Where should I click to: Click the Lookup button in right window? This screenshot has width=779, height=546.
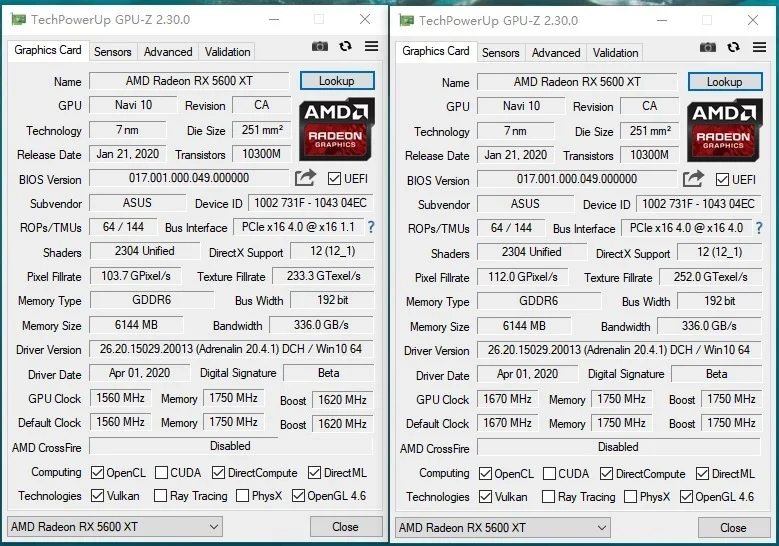click(x=725, y=81)
